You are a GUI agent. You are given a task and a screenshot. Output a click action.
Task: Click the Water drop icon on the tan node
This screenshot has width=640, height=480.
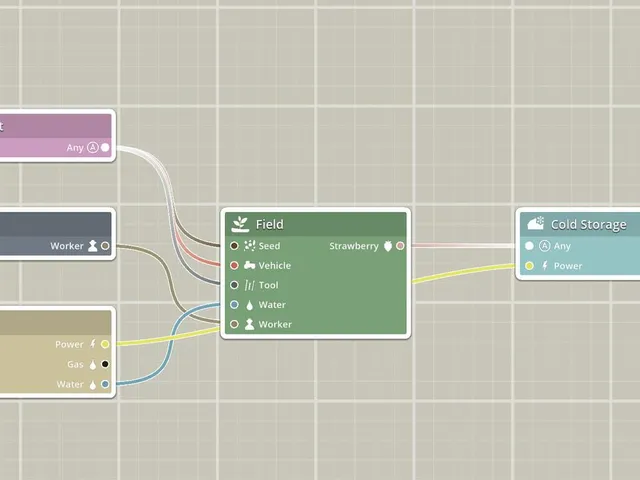click(x=93, y=384)
